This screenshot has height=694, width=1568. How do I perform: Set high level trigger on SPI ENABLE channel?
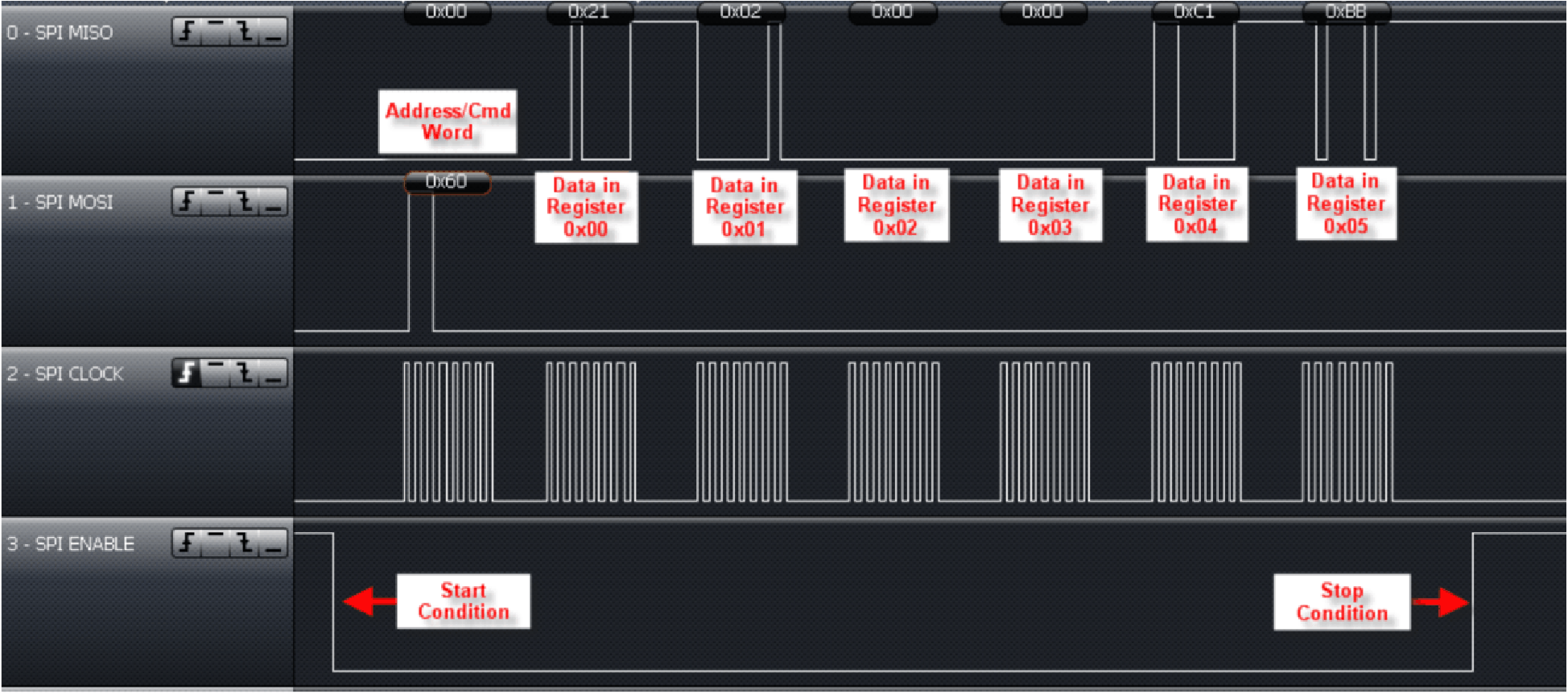(x=215, y=543)
